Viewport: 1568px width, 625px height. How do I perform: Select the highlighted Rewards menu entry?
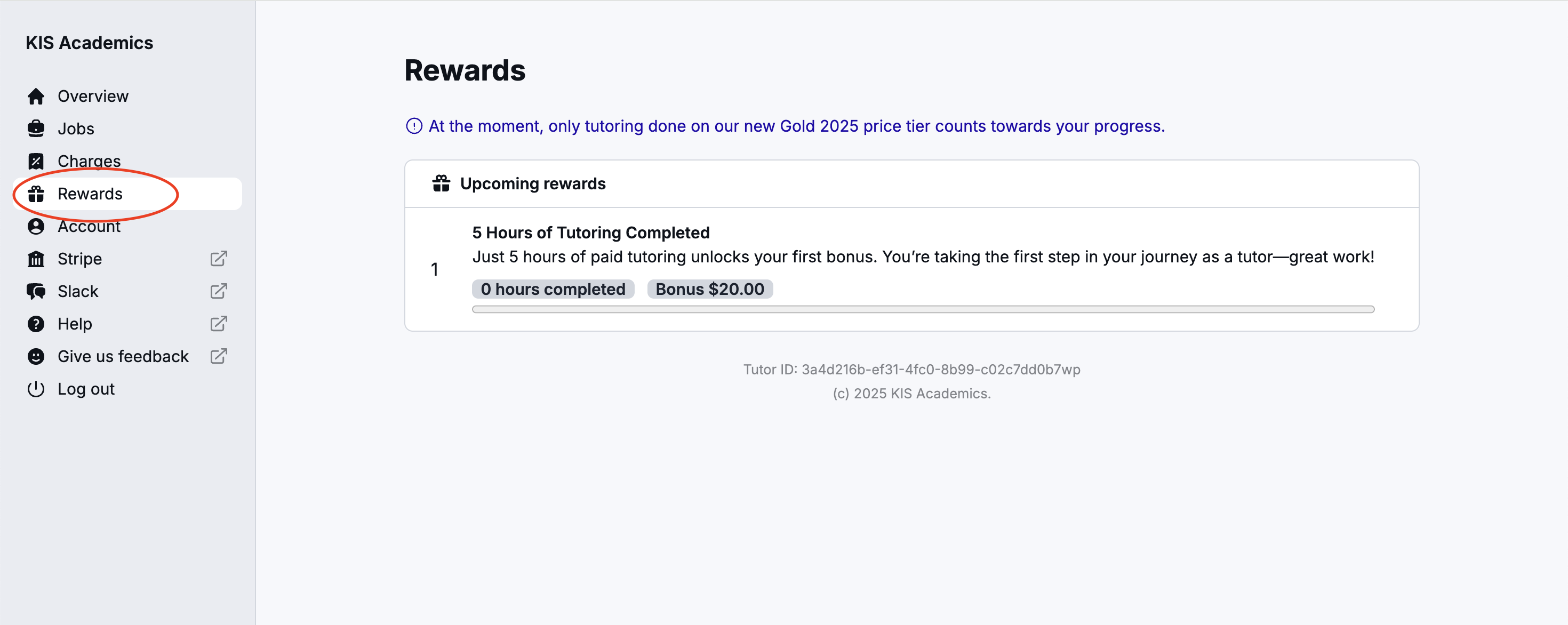pos(90,194)
